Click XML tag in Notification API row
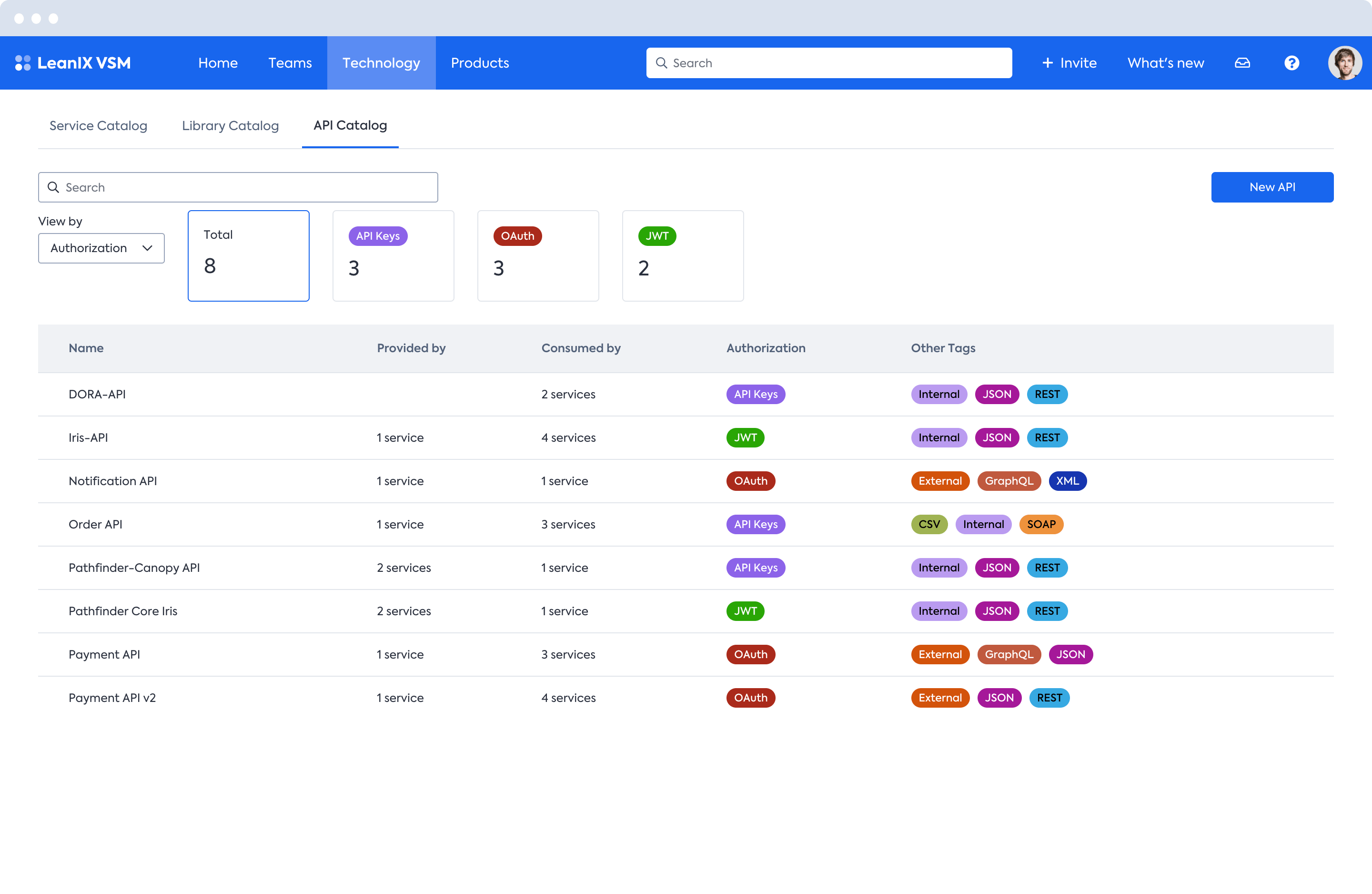The image size is (1372, 894). point(1067,481)
